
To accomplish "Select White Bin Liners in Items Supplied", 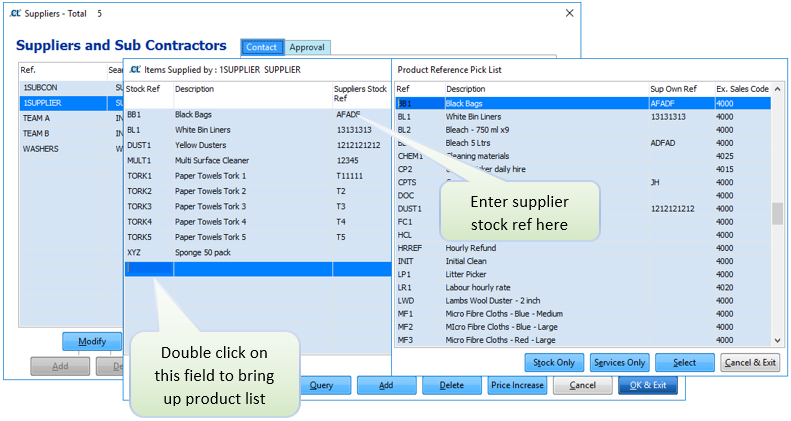I will point(257,130).
